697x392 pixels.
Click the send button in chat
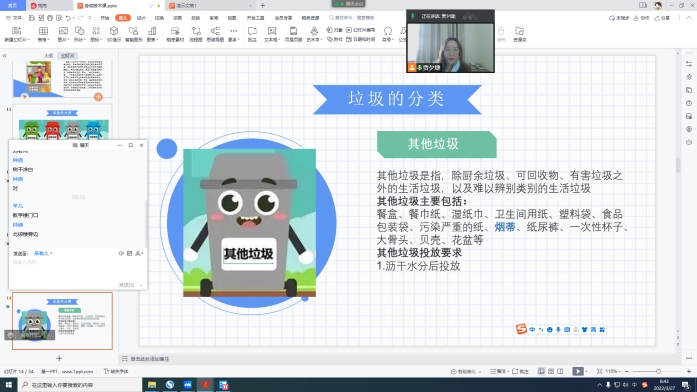127,285
